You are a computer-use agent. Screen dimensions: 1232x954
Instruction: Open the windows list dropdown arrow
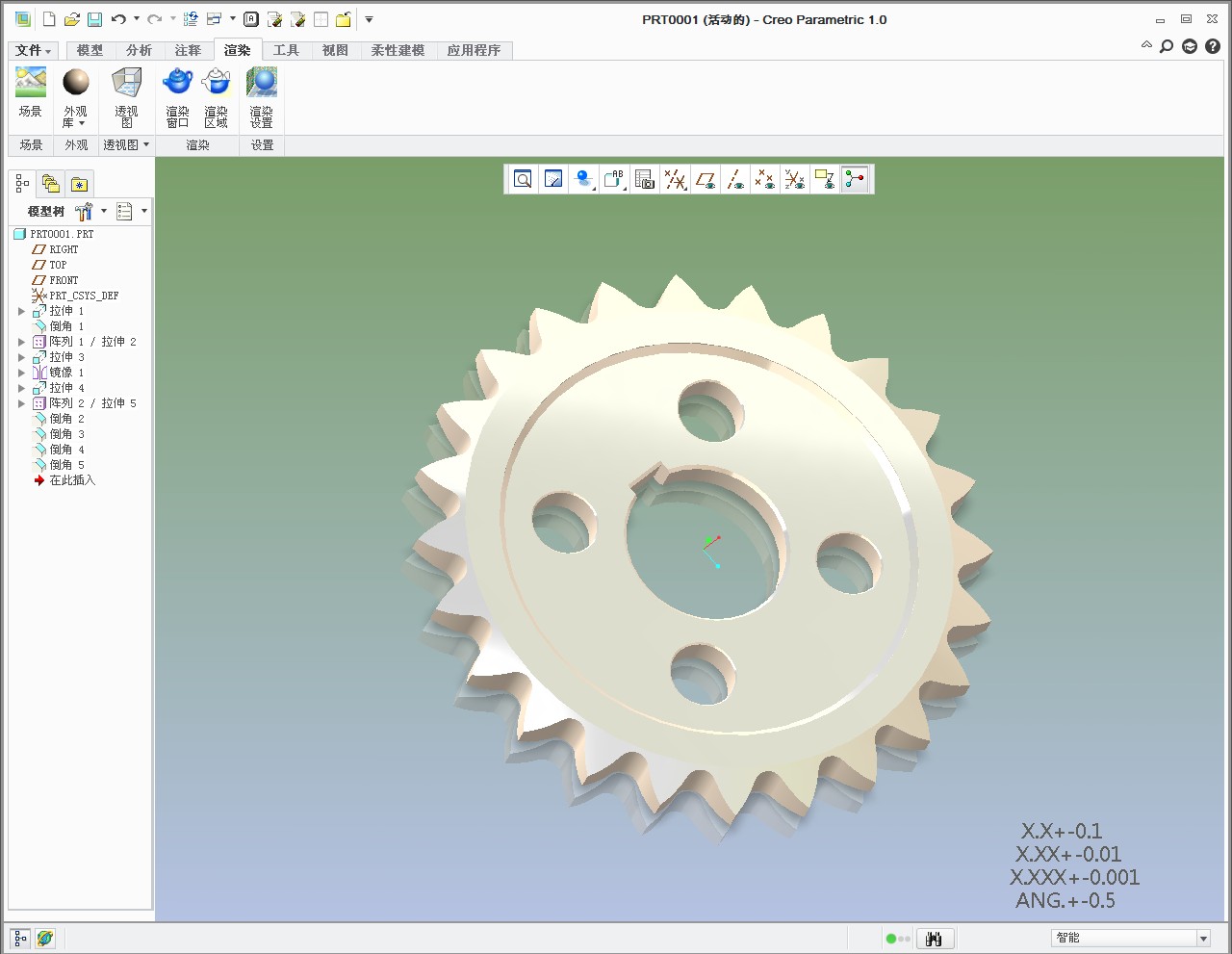[x=233, y=19]
